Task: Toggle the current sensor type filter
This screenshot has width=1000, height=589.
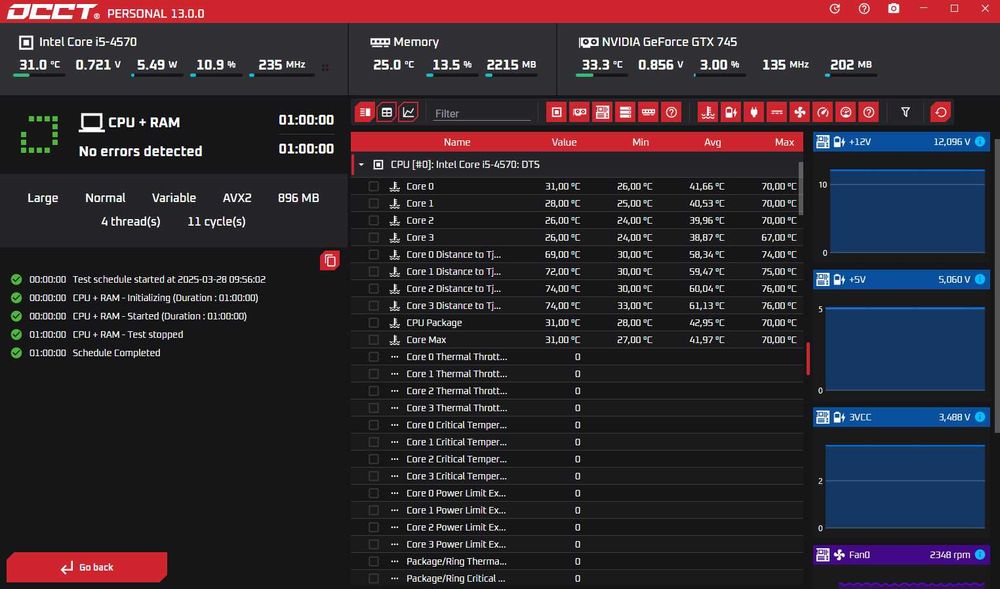Action: 777,112
